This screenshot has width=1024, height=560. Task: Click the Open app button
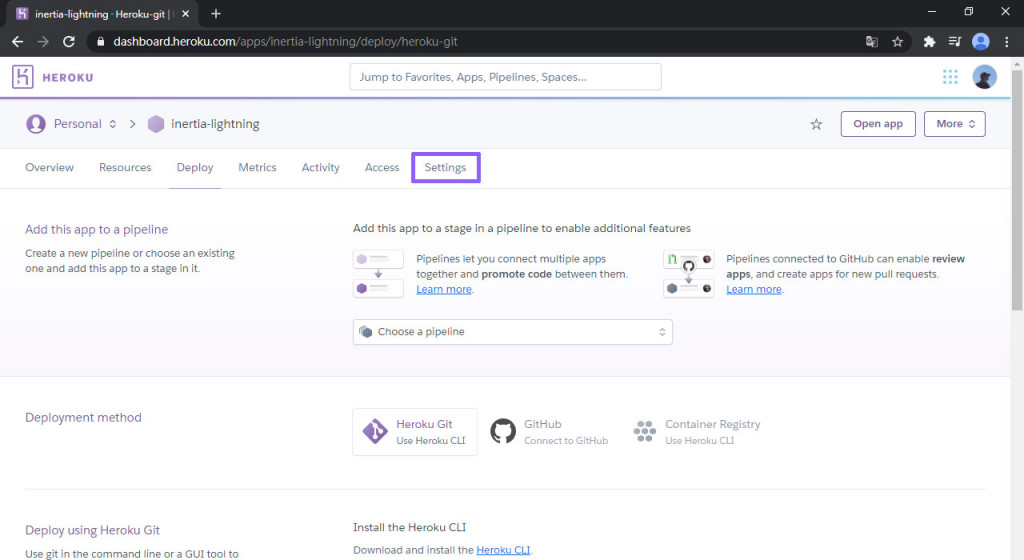(877, 124)
